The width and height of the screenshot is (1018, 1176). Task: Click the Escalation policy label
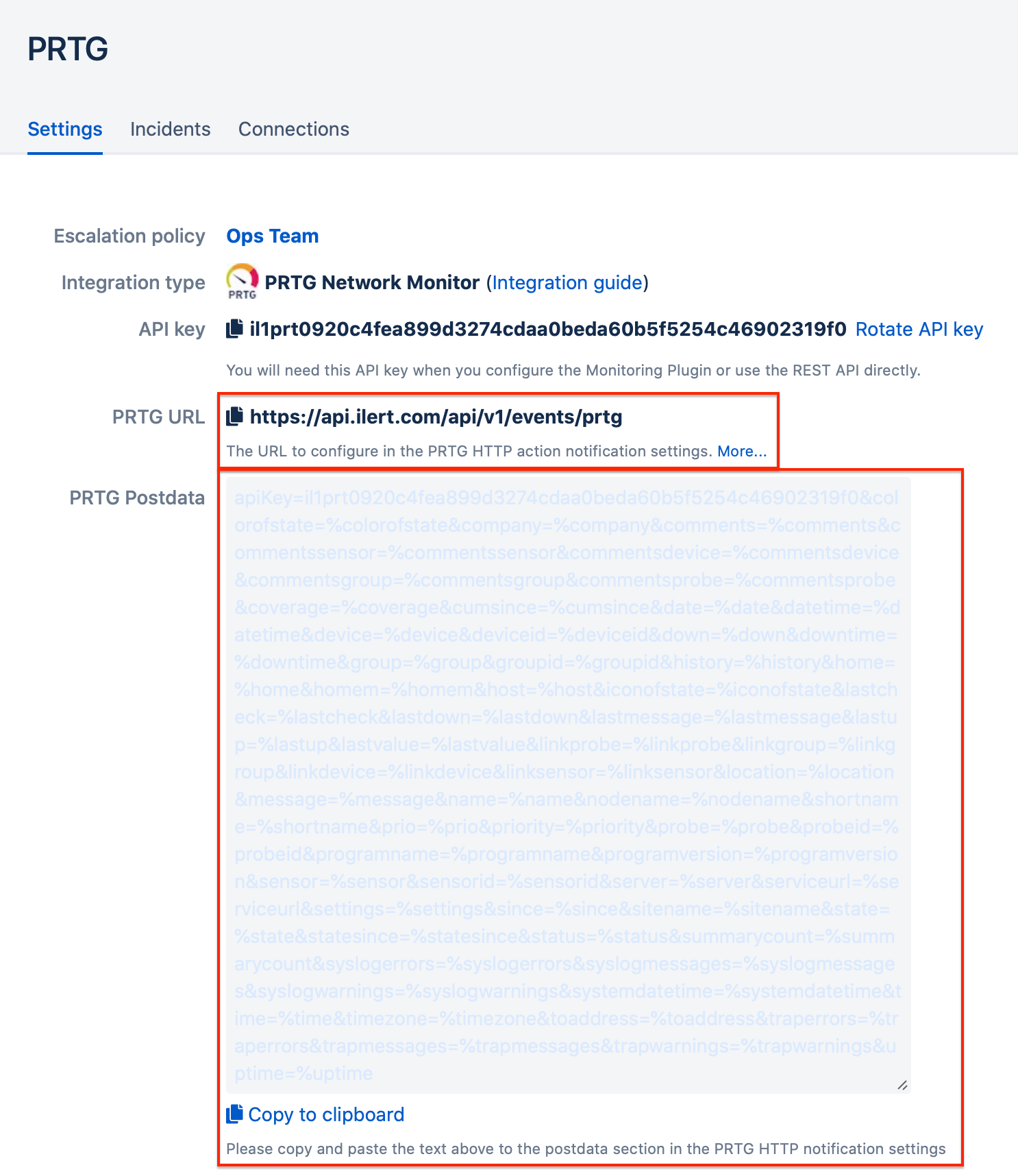click(129, 236)
